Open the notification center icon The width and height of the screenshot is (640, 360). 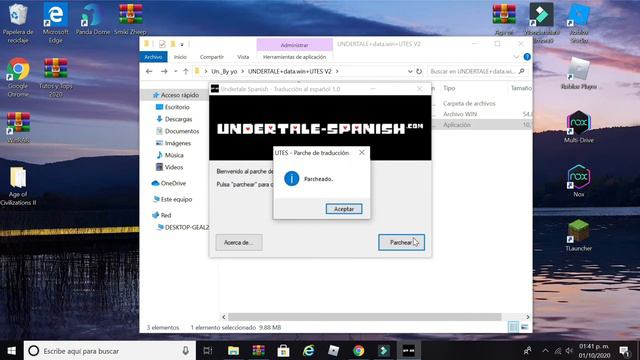tap(624, 351)
